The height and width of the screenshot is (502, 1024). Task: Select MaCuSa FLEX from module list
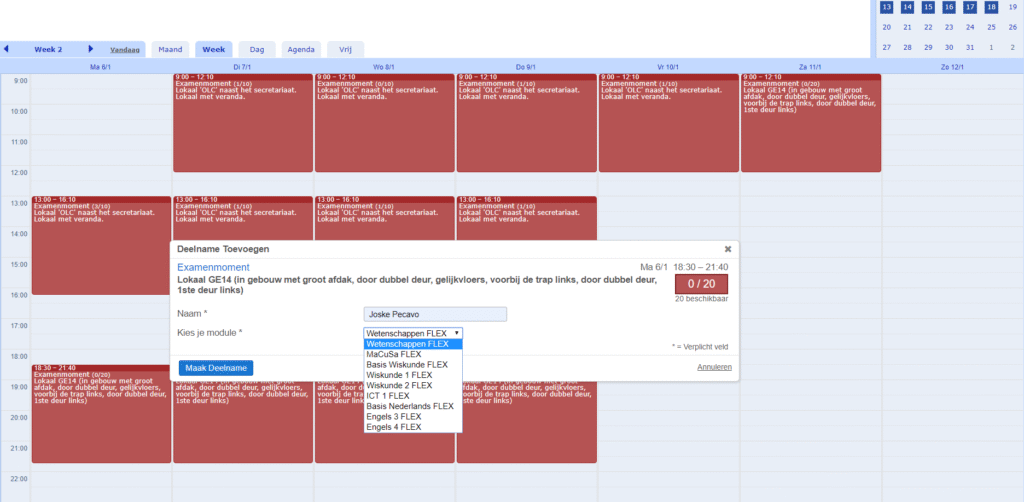pyautogui.click(x=393, y=354)
